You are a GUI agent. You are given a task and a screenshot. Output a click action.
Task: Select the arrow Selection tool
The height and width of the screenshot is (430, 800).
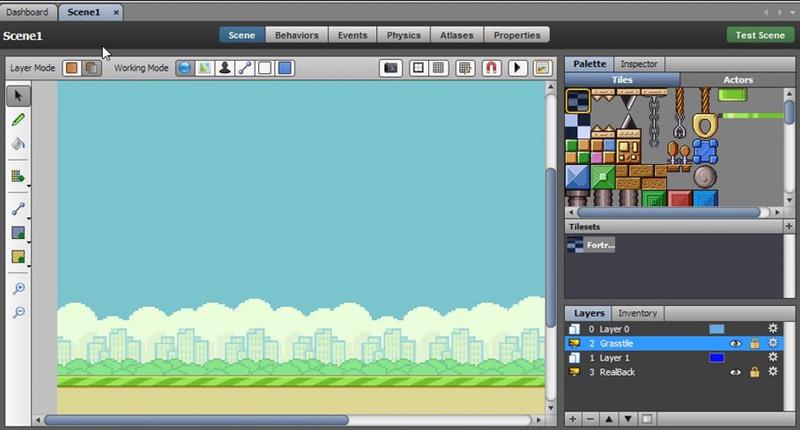18,95
